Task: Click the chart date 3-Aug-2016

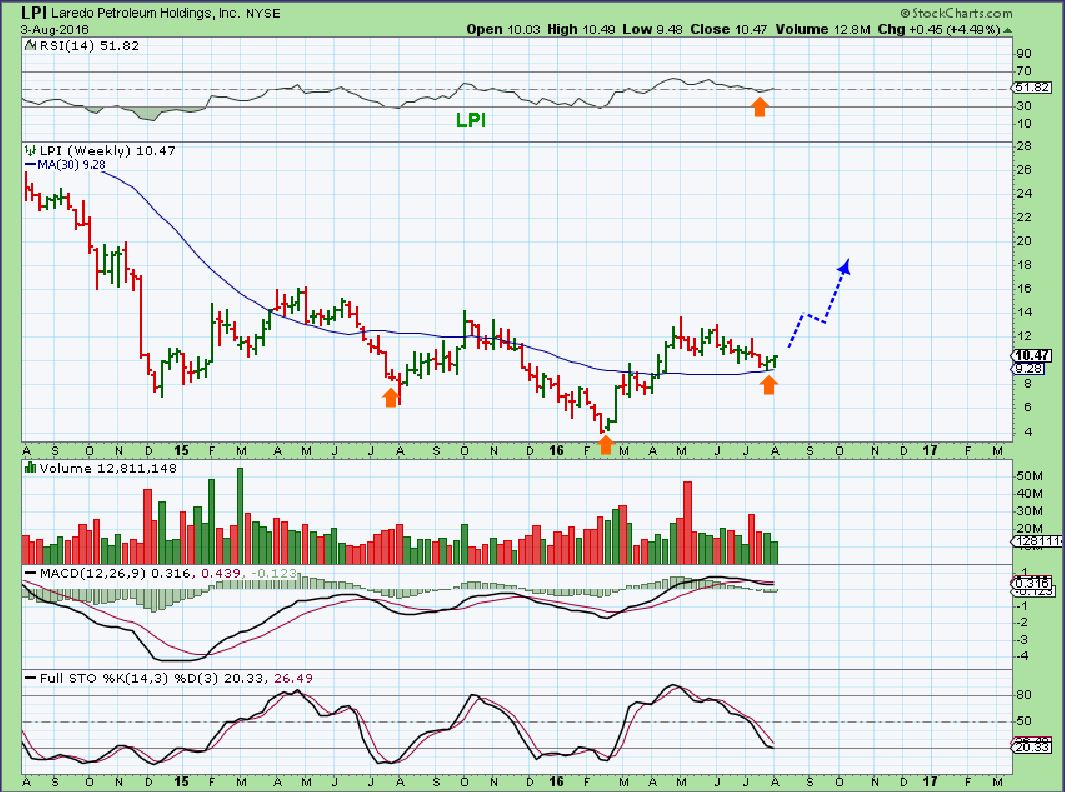Action: [x=54, y=30]
